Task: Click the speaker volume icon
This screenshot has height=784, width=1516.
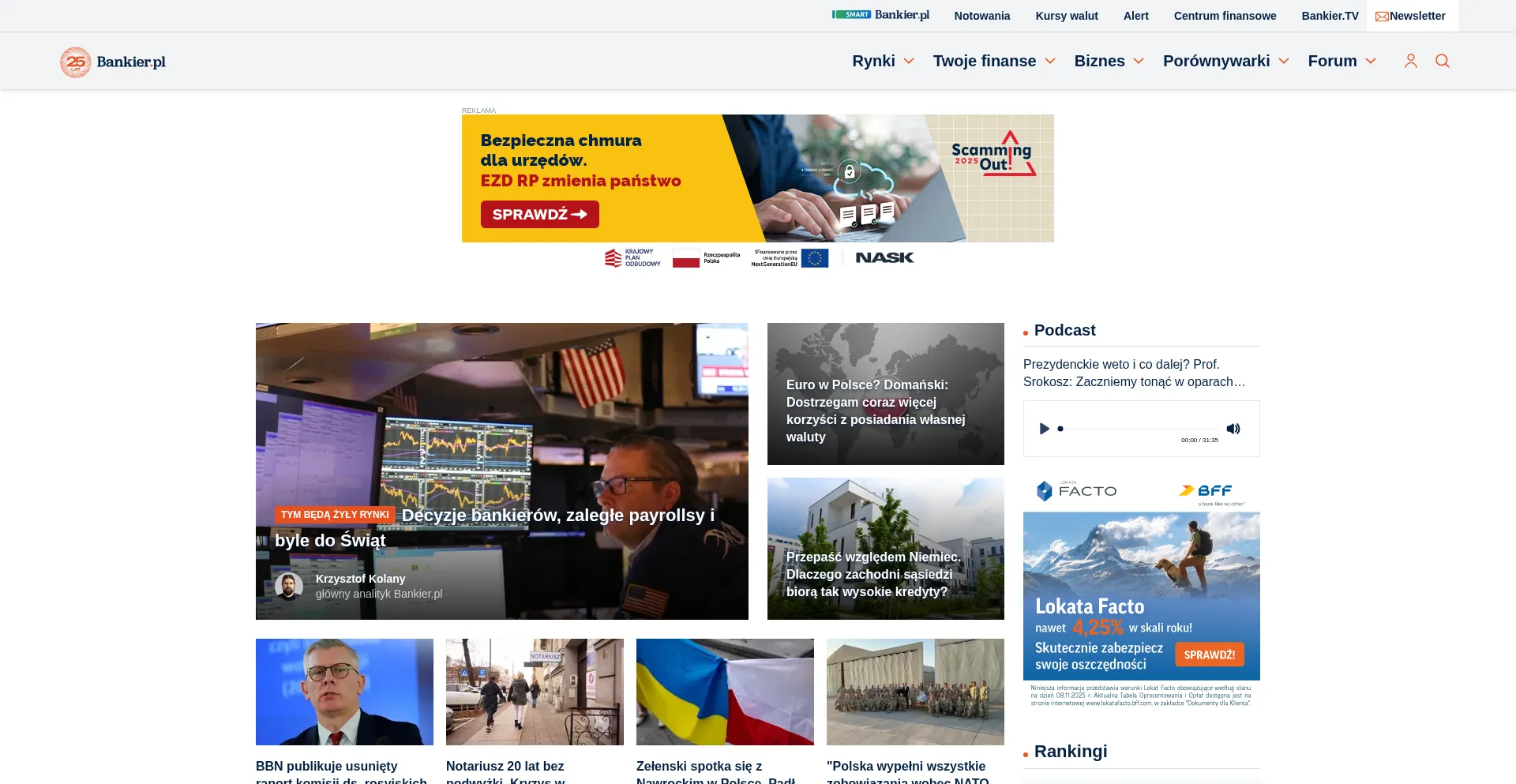Action: point(1234,428)
